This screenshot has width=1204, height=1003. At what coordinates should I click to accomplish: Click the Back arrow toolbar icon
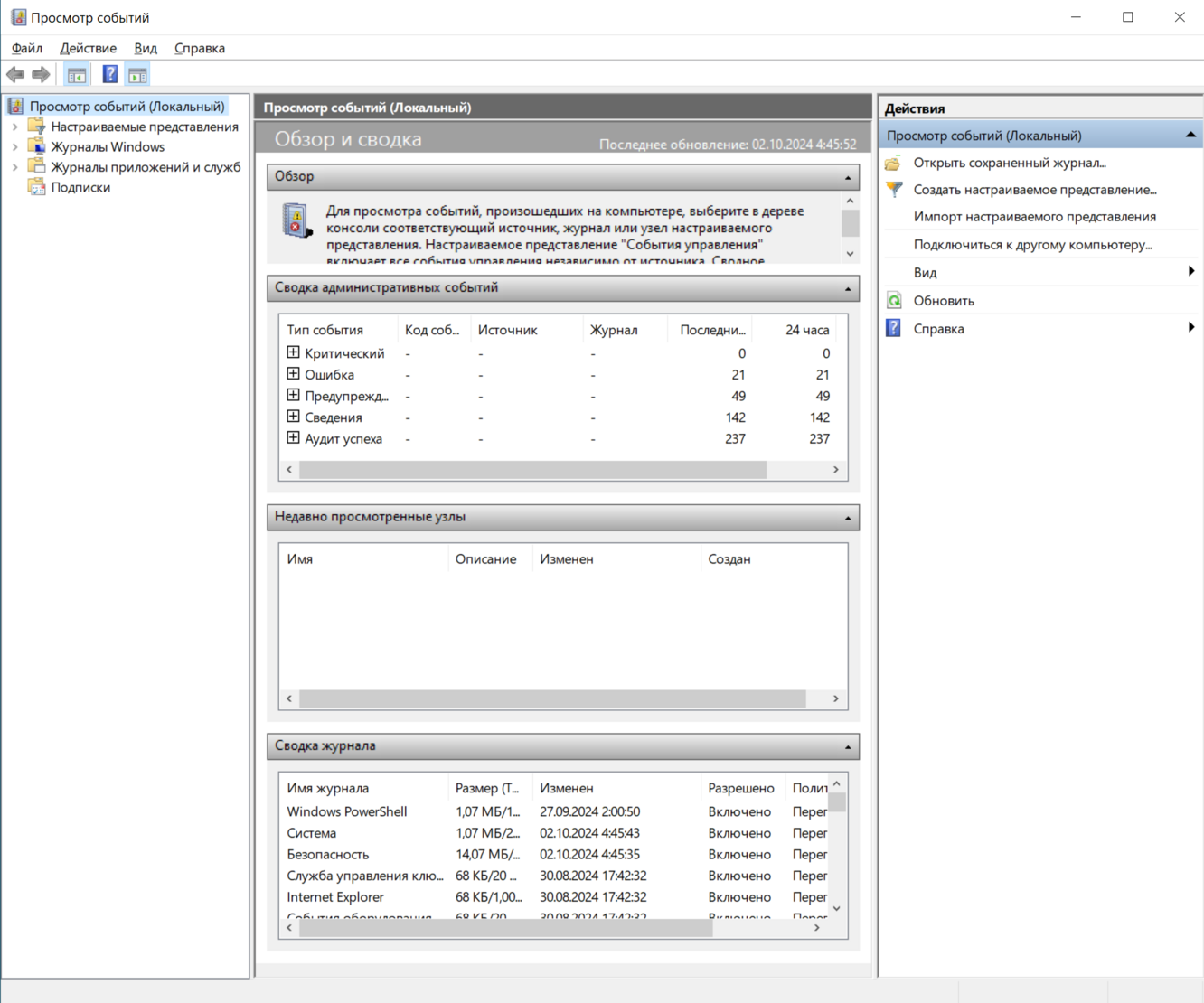tap(15, 75)
